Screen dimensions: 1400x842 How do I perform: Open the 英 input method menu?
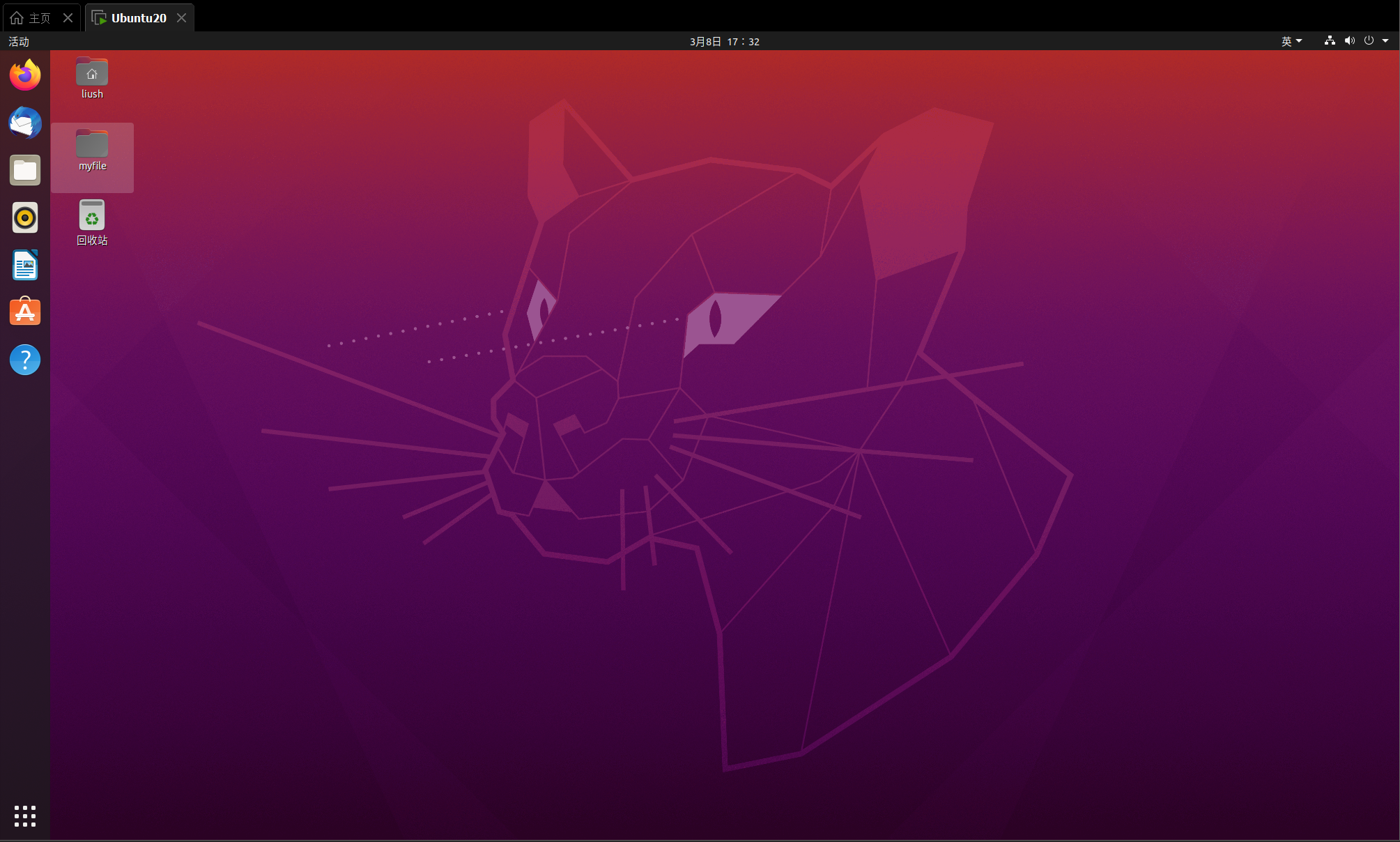pyautogui.click(x=1291, y=41)
